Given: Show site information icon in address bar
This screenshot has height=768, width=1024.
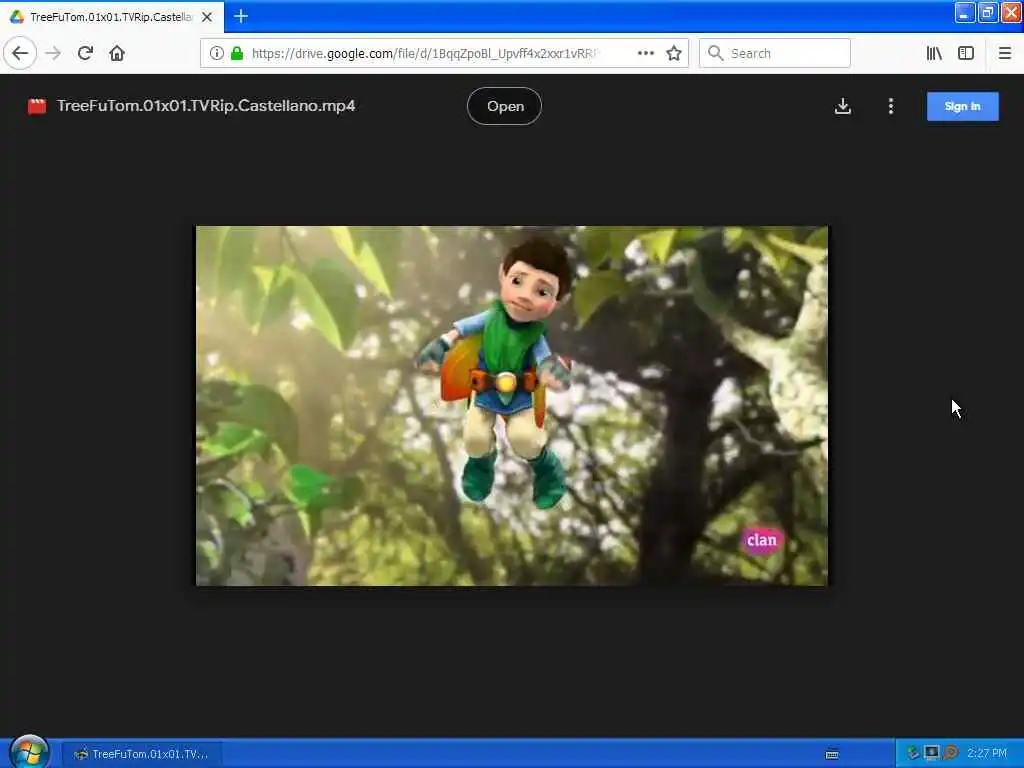Looking at the screenshot, I should pos(216,53).
